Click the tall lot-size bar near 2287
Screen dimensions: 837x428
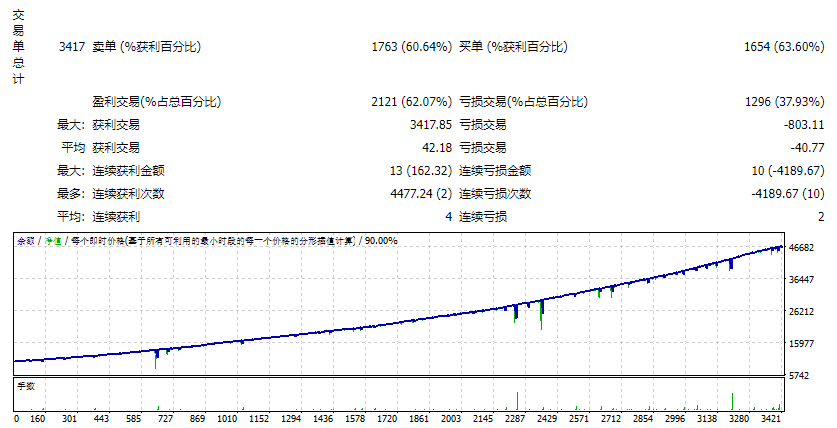click(517, 401)
